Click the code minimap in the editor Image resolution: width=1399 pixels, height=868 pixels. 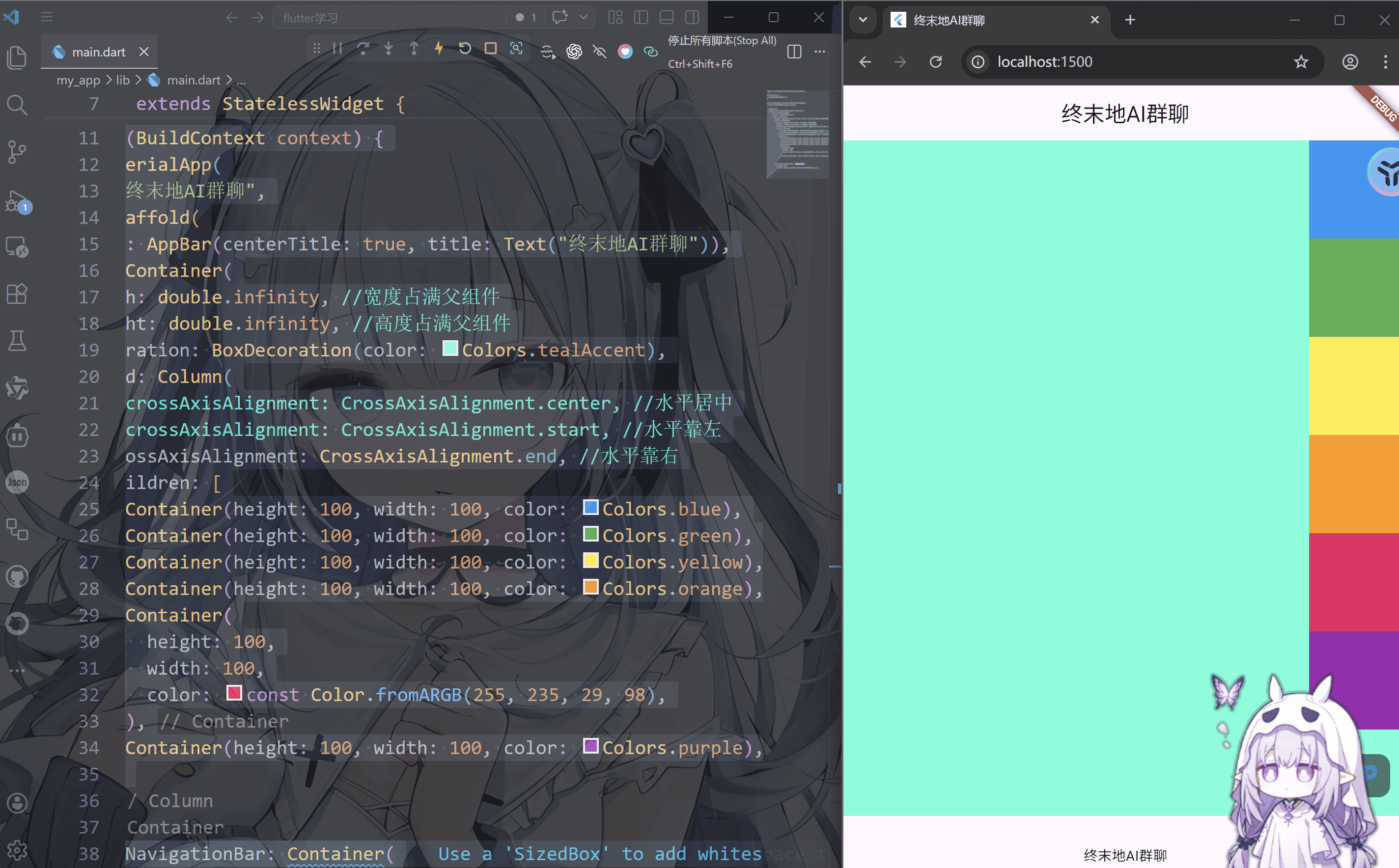[798, 135]
